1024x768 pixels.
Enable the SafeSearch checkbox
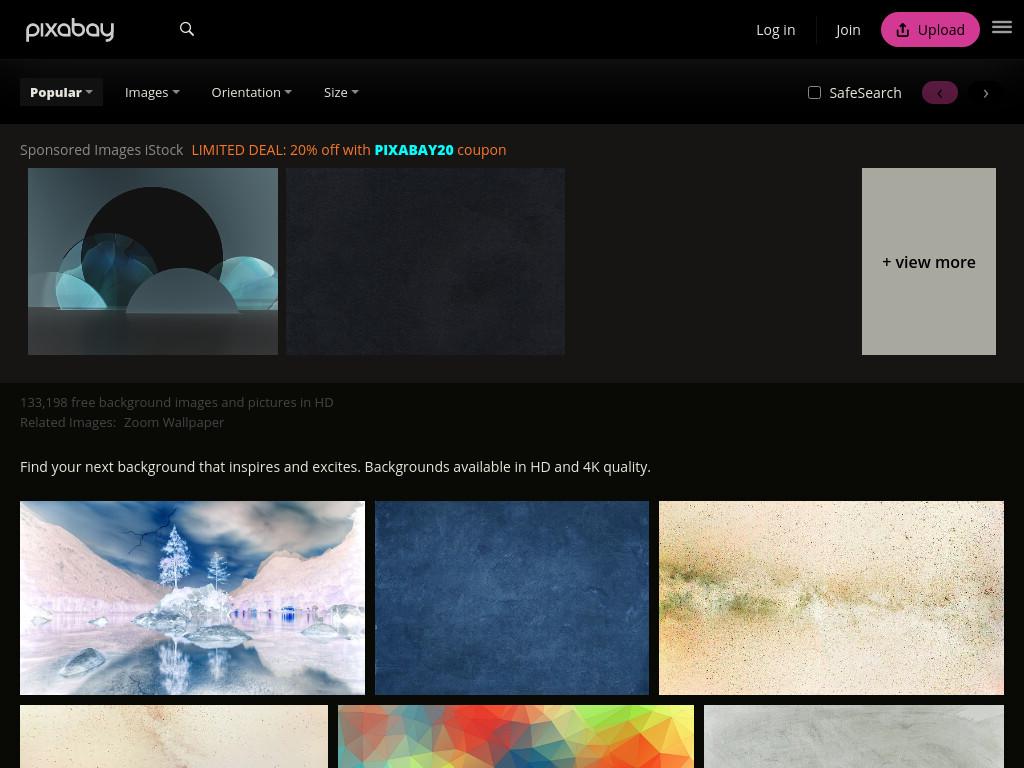tap(814, 93)
